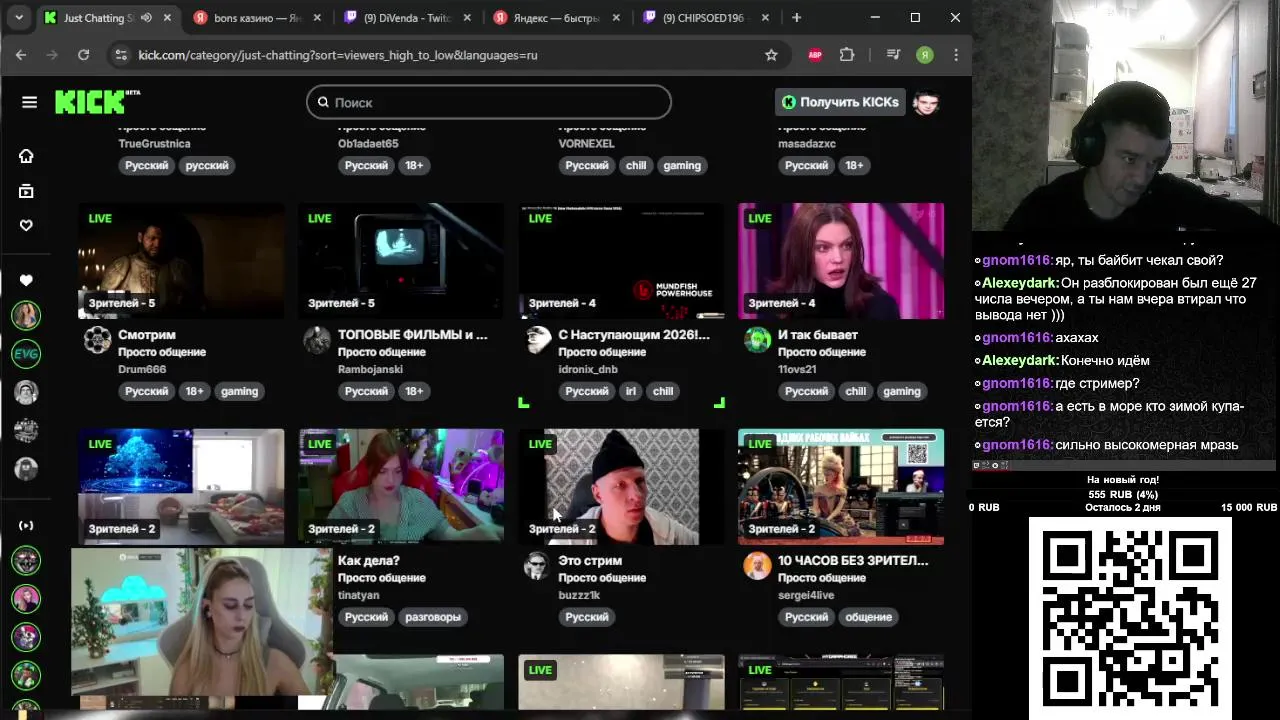The height and width of the screenshot is (720, 1280).
Task: Open 11ovs21 channel avatar
Action: [x=757, y=340]
